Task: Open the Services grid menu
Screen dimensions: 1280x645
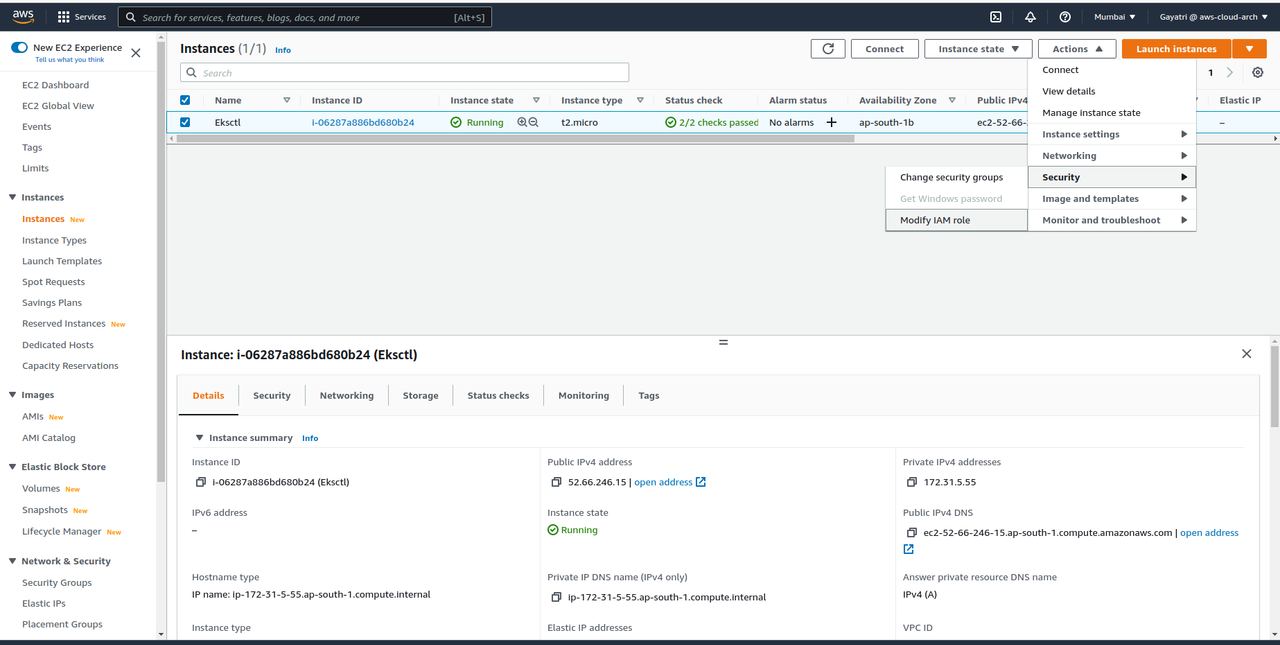Action: point(82,17)
